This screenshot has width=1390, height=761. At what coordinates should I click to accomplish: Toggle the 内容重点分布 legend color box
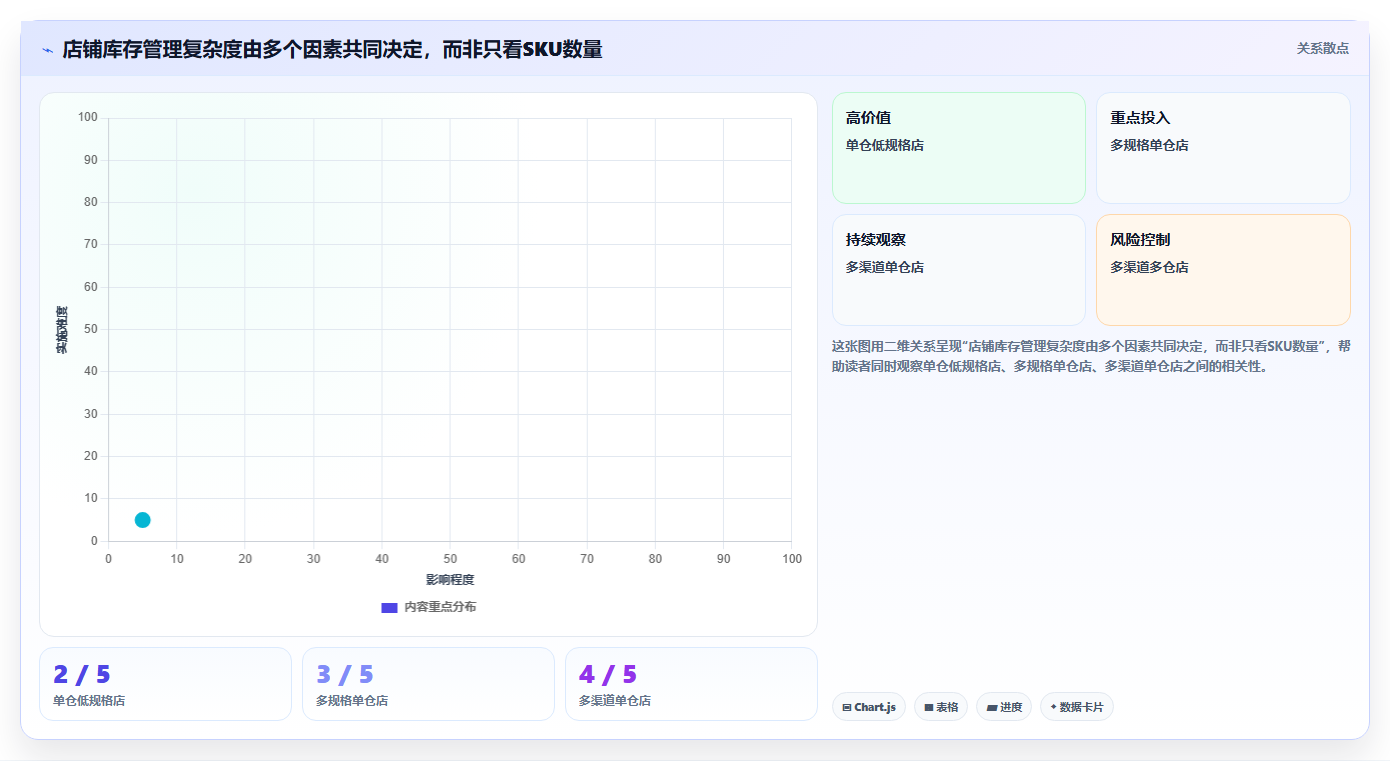coord(389,607)
